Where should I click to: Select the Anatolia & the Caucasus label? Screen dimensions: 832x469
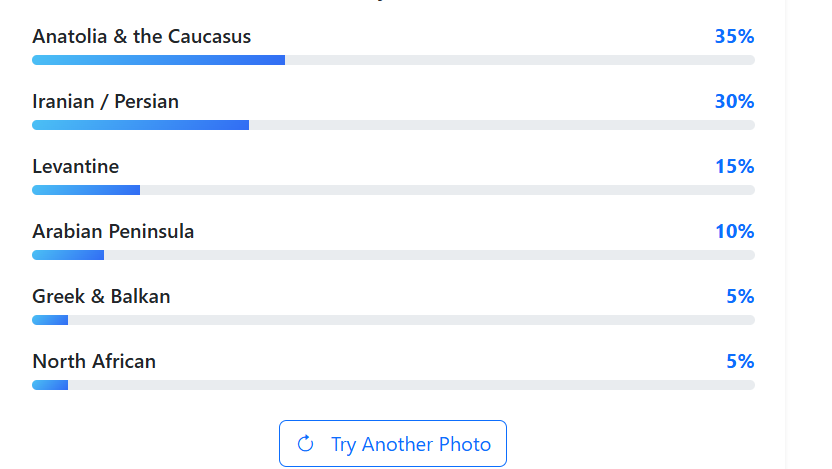coord(141,37)
